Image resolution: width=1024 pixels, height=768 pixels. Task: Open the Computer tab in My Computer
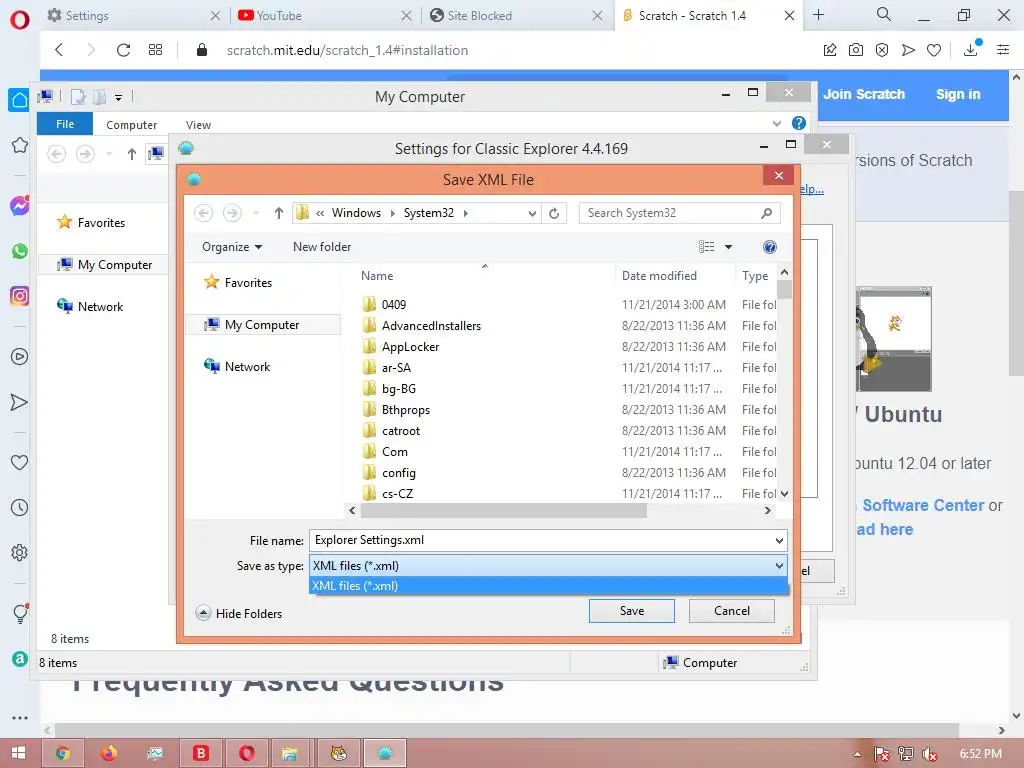pos(131,125)
